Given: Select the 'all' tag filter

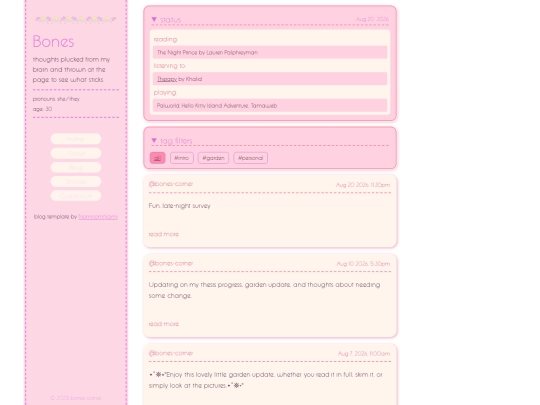Looking at the screenshot, I should (x=157, y=158).
